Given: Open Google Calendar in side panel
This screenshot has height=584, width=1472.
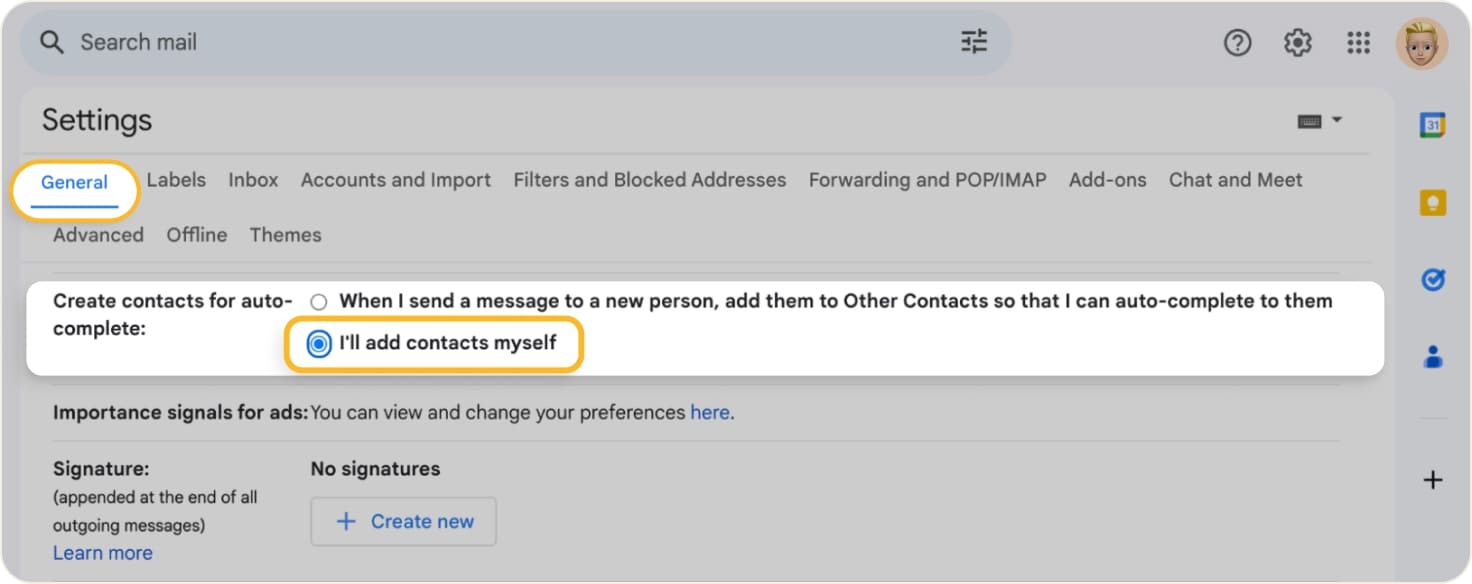Looking at the screenshot, I should point(1433,125).
